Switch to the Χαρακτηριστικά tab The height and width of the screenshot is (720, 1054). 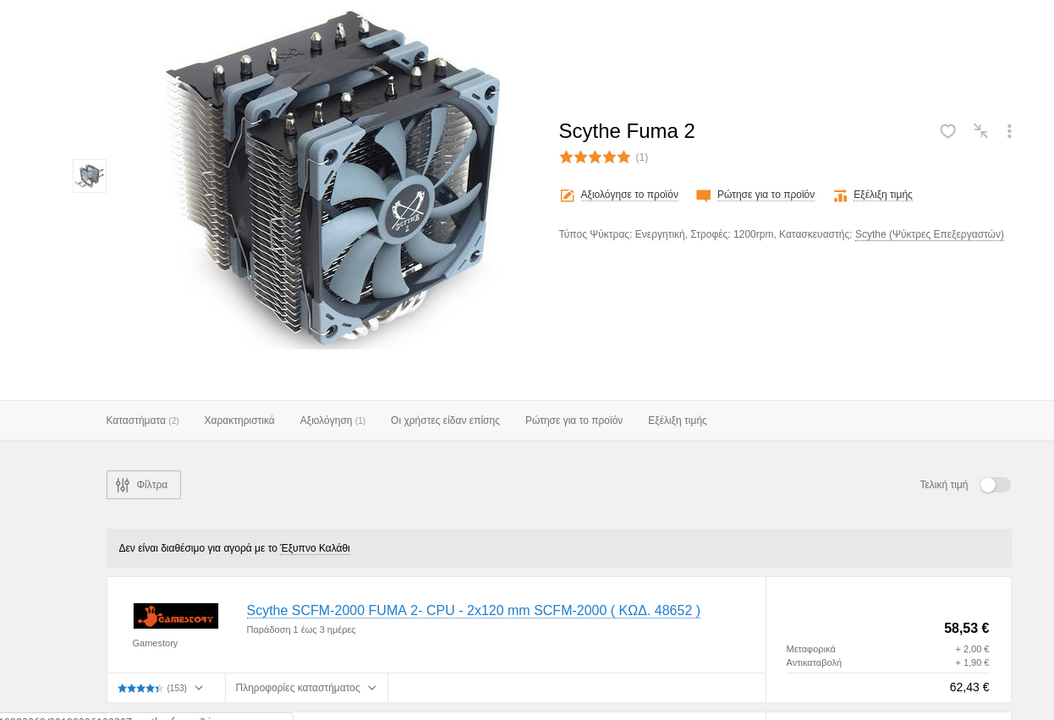click(239, 420)
